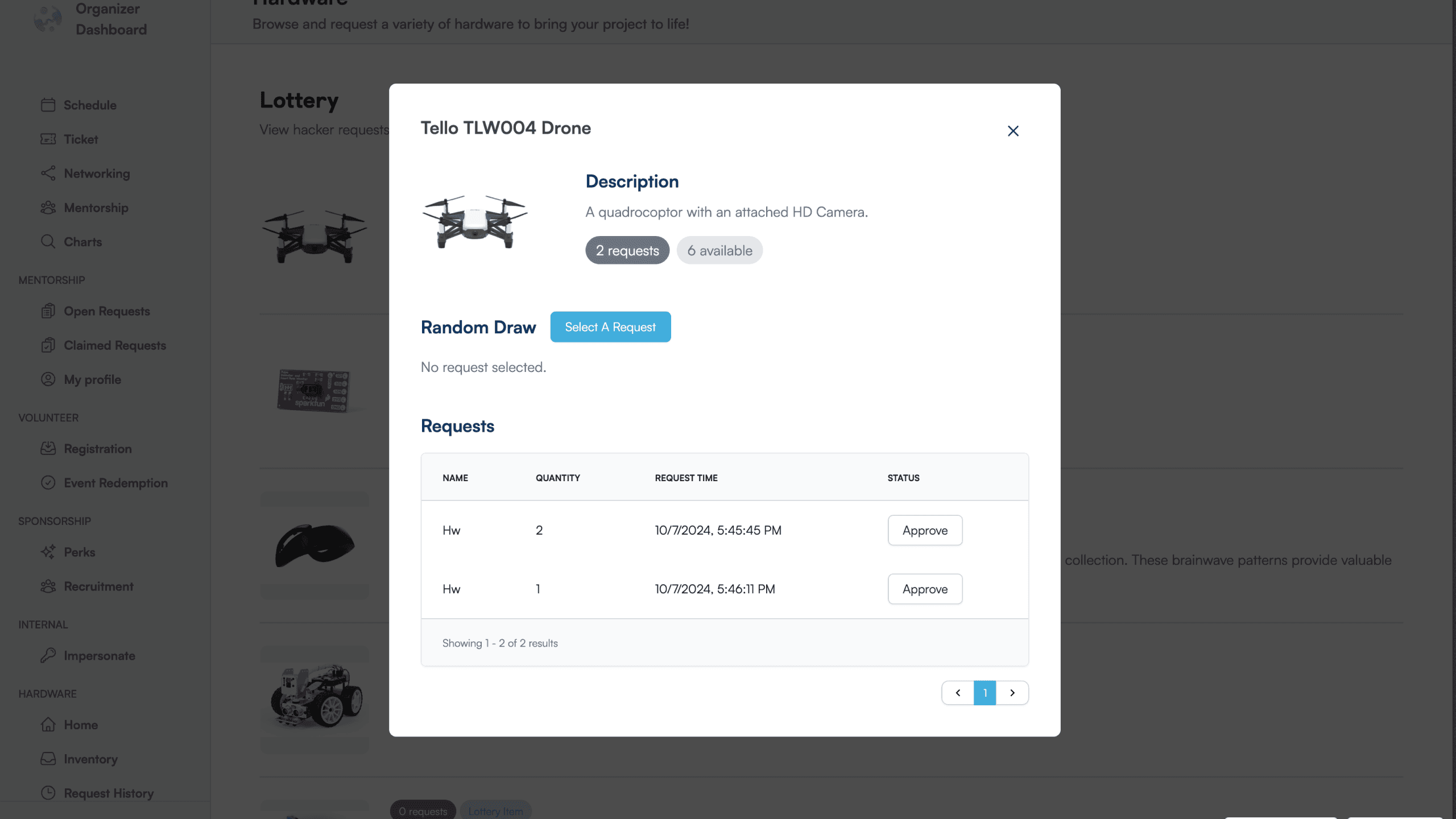The width and height of the screenshot is (1456, 819).
Task: Expand the Volunteer section in sidebar
Action: coord(48,417)
